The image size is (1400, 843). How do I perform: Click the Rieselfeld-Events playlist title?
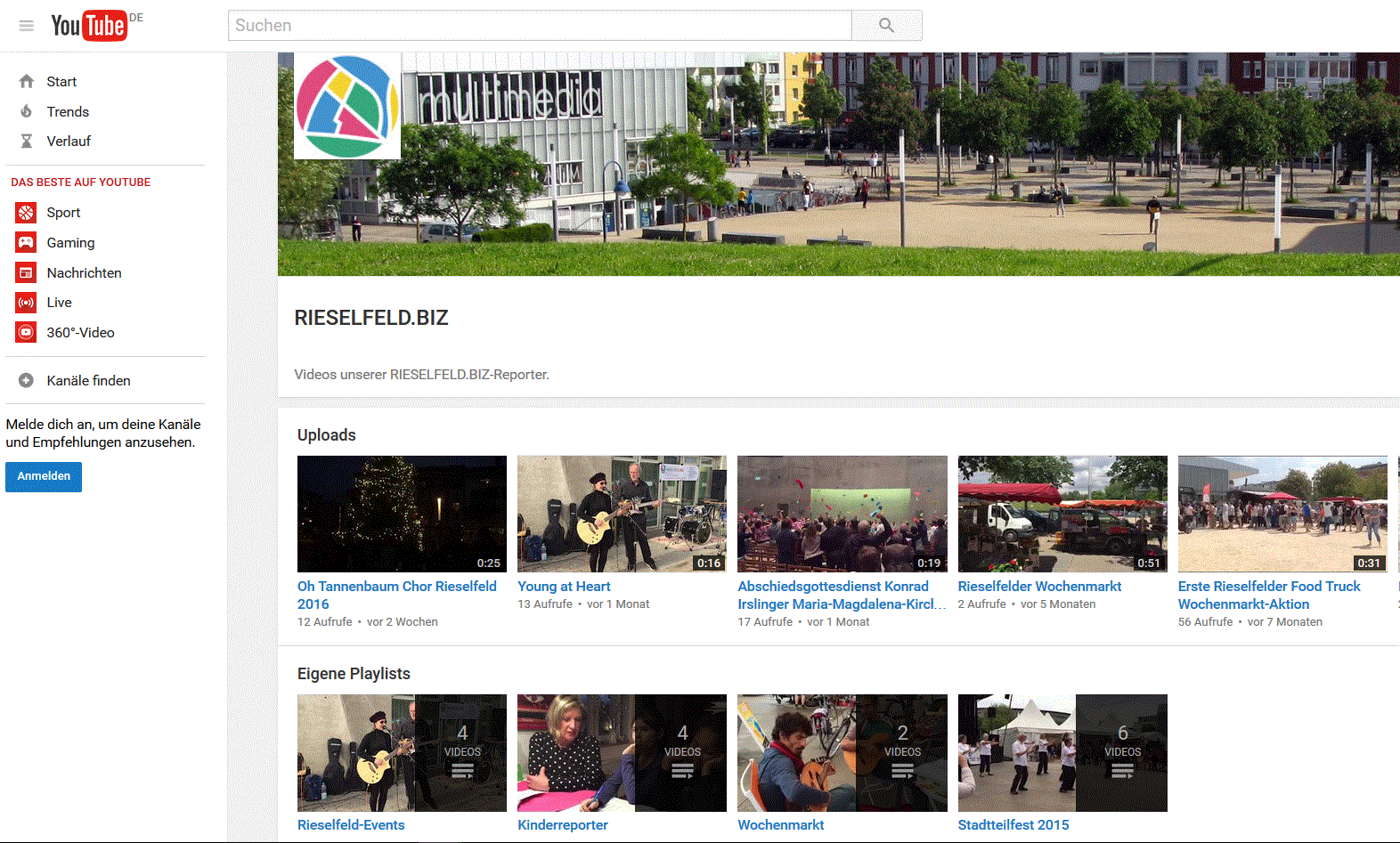pyautogui.click(x=351, y=824)
